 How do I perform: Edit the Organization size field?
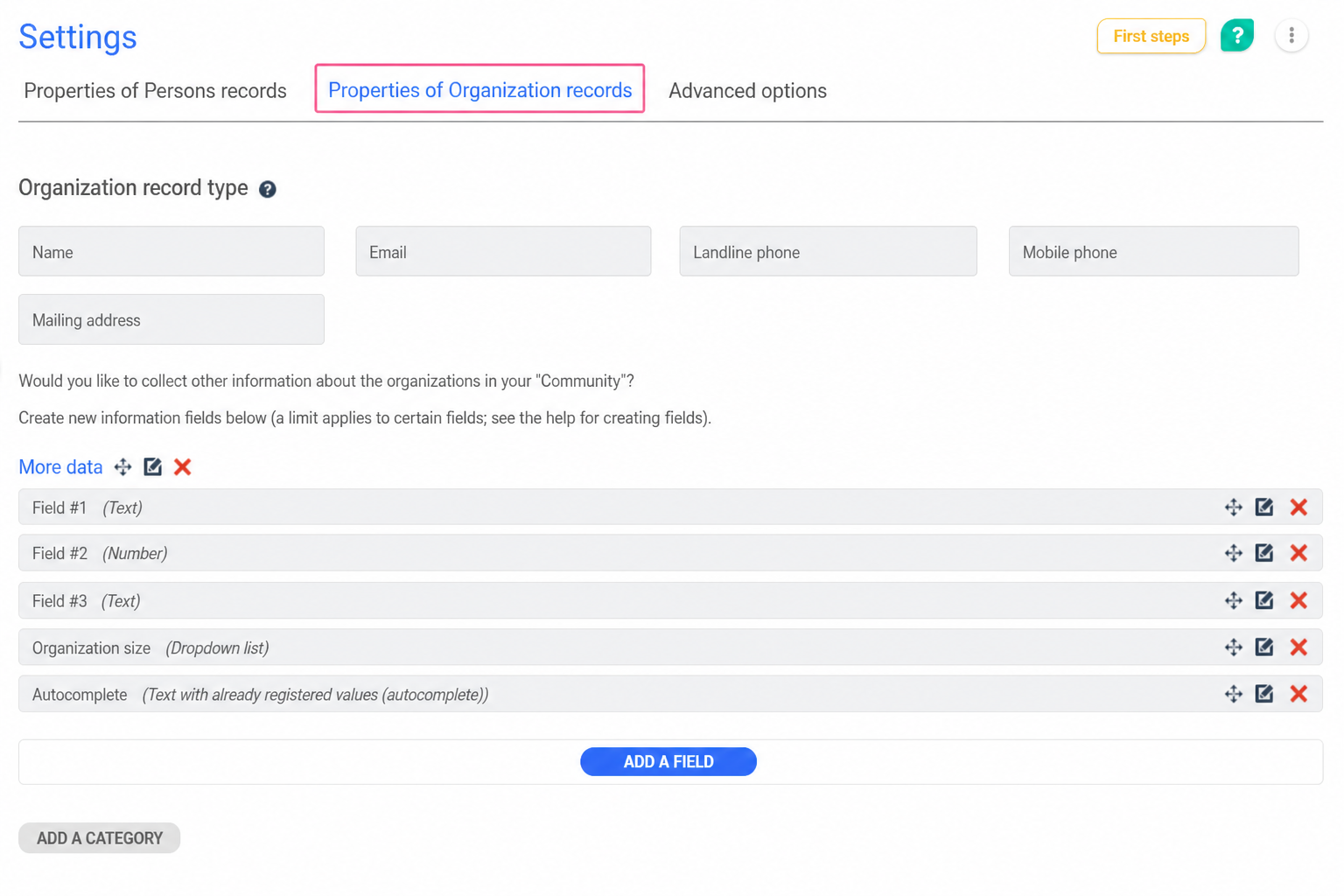pyautogui.click(x=1264, y=647)
